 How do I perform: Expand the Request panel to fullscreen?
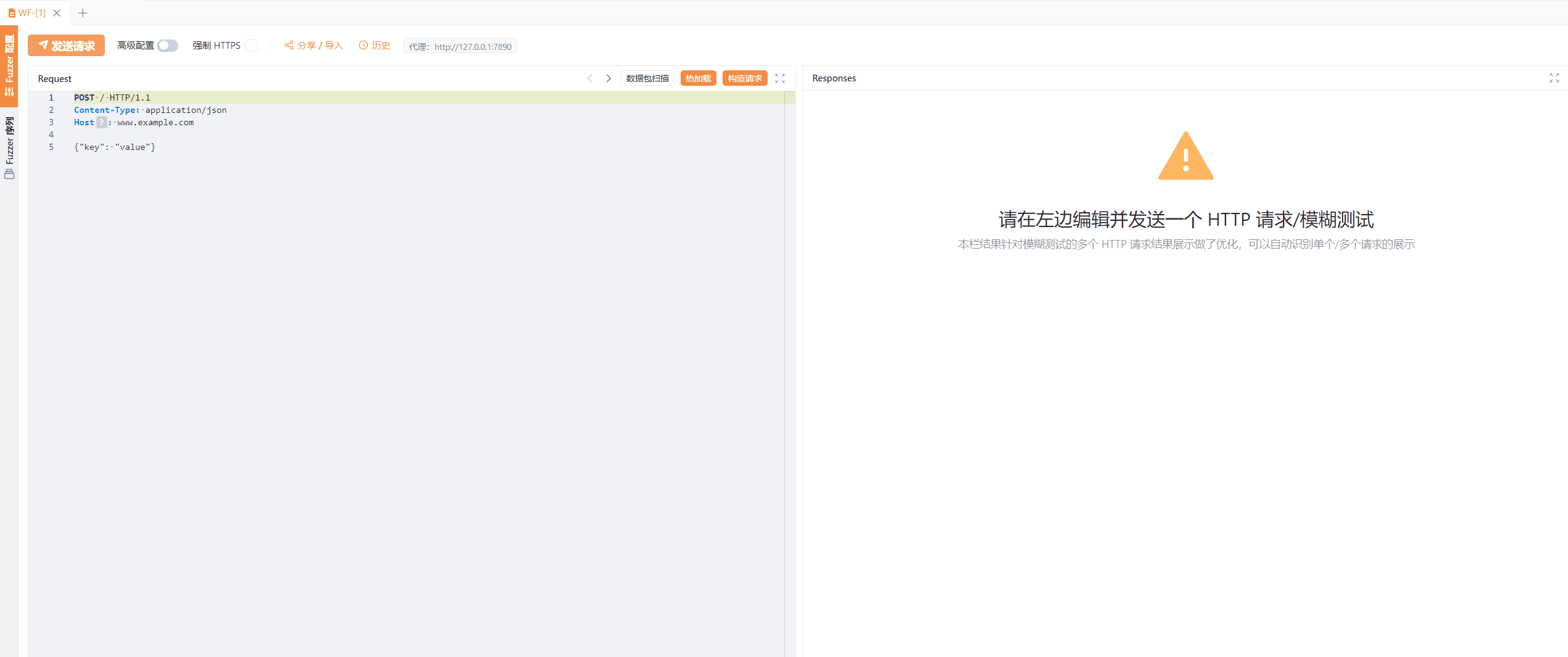[780, 78]
